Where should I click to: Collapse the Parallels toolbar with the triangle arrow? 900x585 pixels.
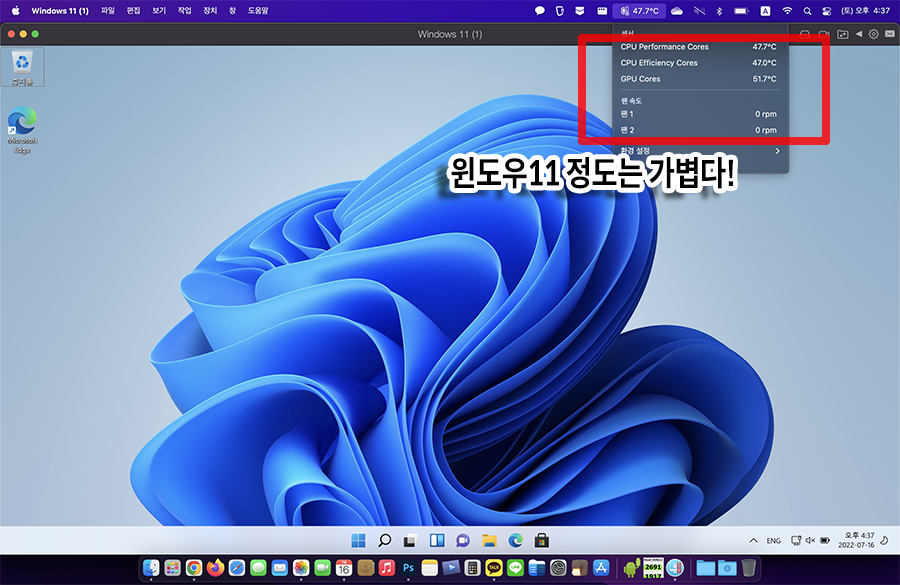[x=859, y=34]
